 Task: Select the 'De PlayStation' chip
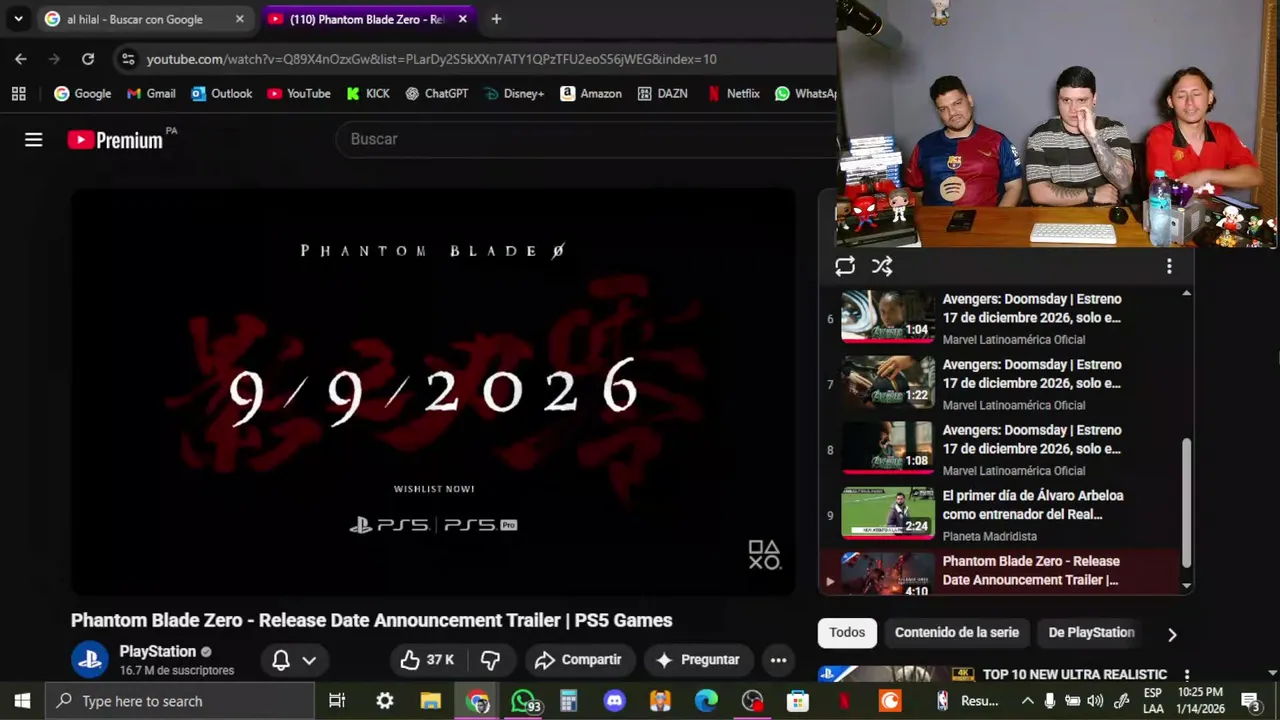[x=1091, y=633]
